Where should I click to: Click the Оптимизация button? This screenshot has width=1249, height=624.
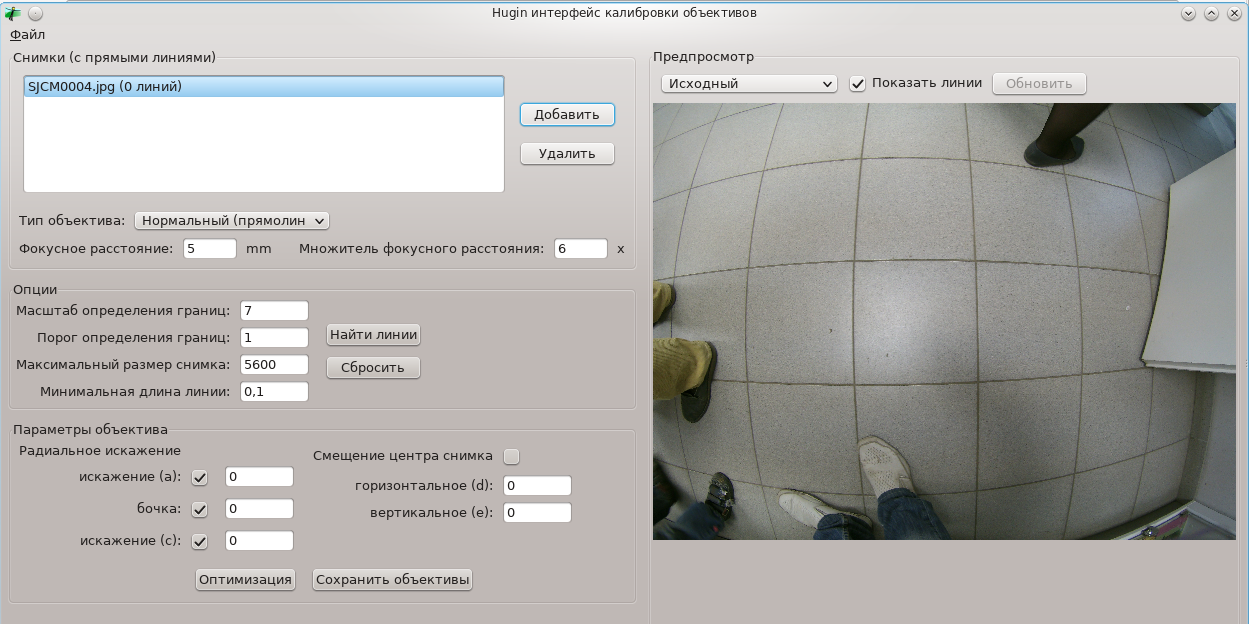pyautogui.click(x=245, y=580)
